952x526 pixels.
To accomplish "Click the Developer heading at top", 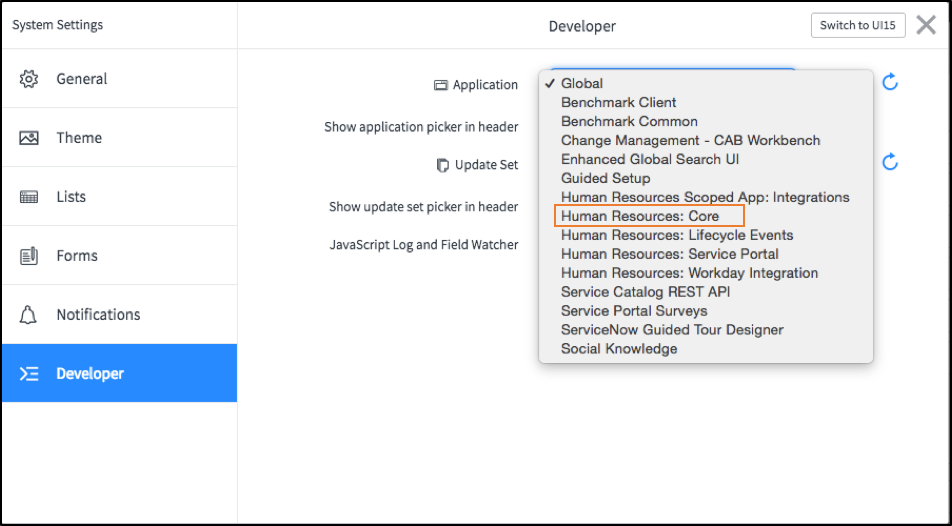I will pos(582,26).
